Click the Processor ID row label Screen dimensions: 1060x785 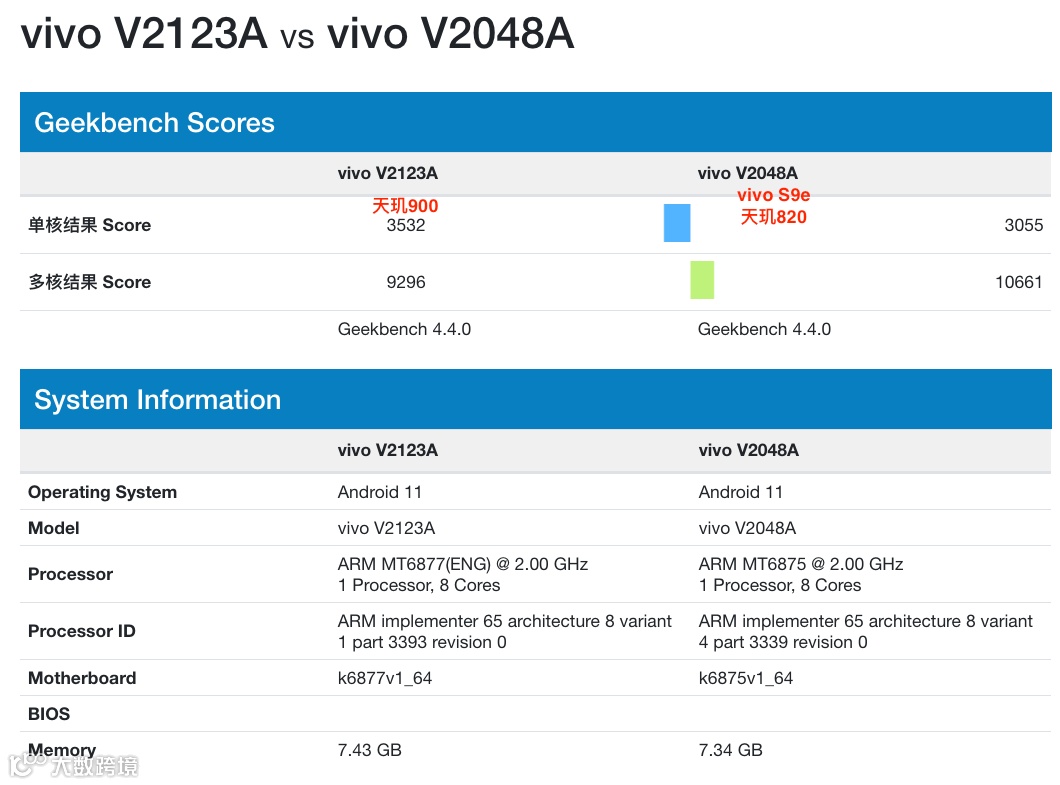point(81,631)
